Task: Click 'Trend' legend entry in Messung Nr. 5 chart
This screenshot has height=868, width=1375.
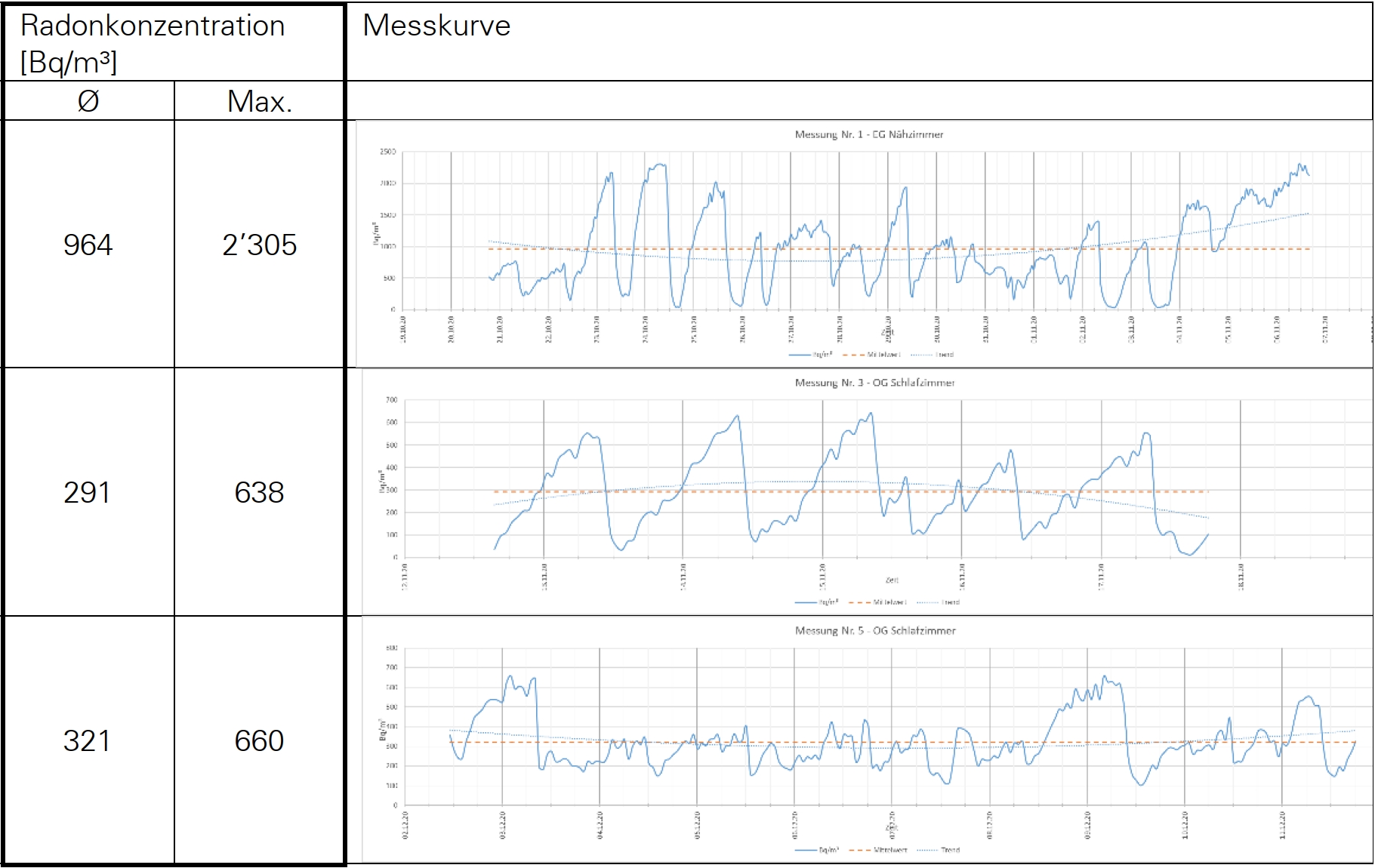Action: coord(939,850)
